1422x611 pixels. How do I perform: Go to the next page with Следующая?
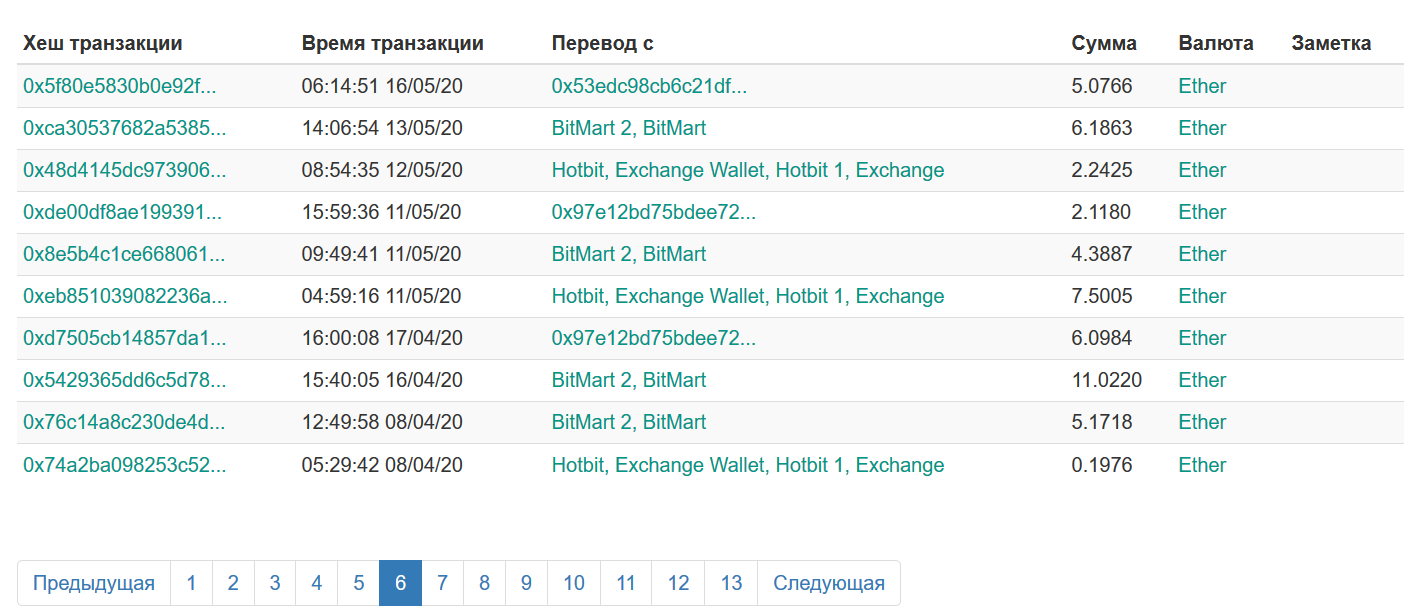(x=829, y=583)
